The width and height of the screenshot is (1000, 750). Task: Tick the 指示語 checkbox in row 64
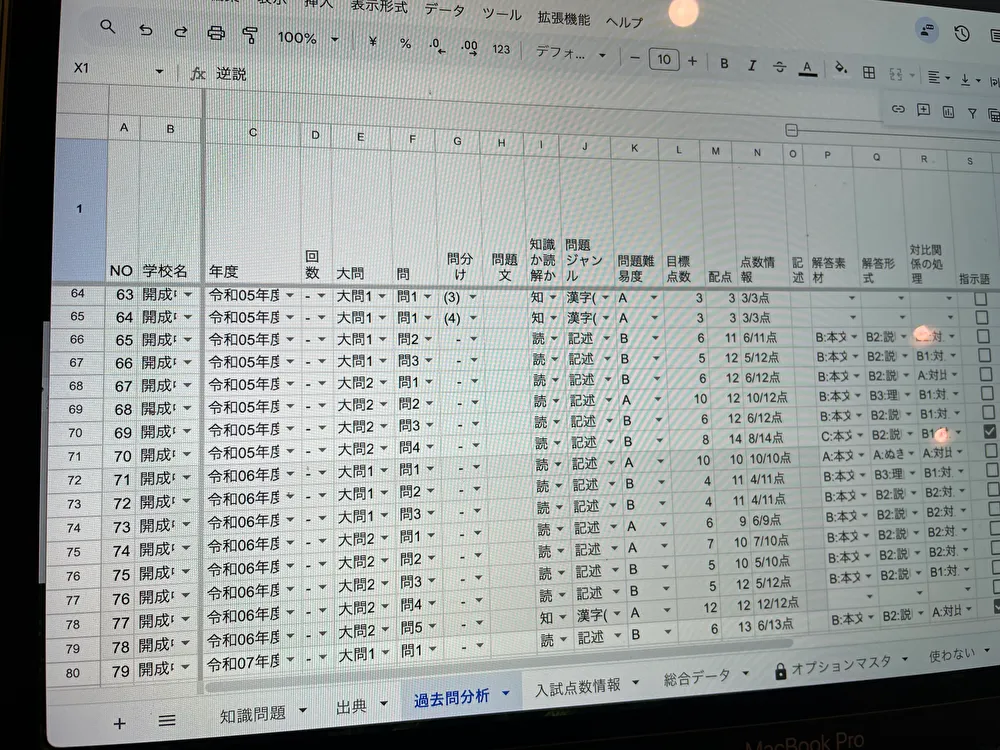tap(981, 298)
